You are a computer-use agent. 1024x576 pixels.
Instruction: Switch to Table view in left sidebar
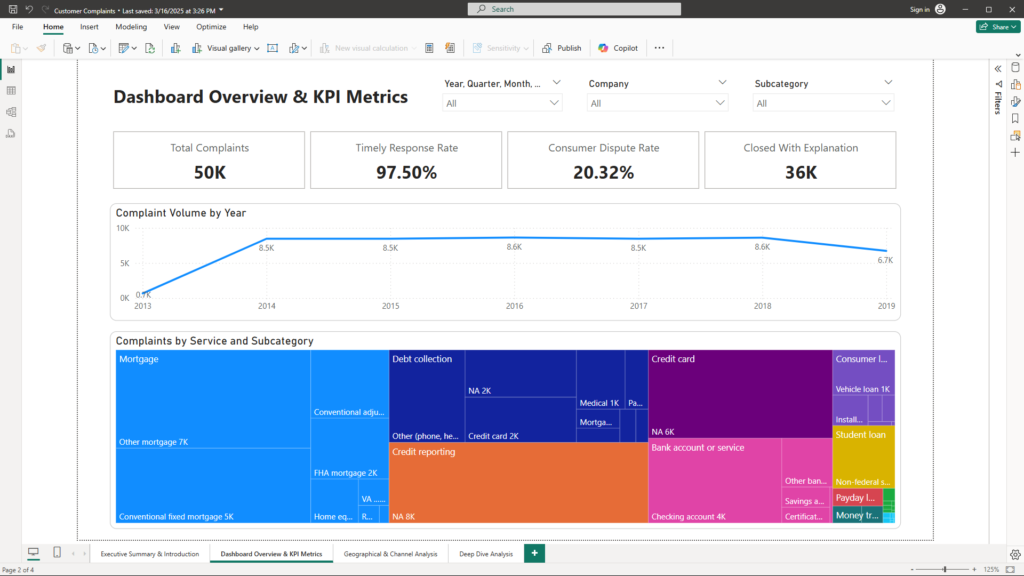11,90
